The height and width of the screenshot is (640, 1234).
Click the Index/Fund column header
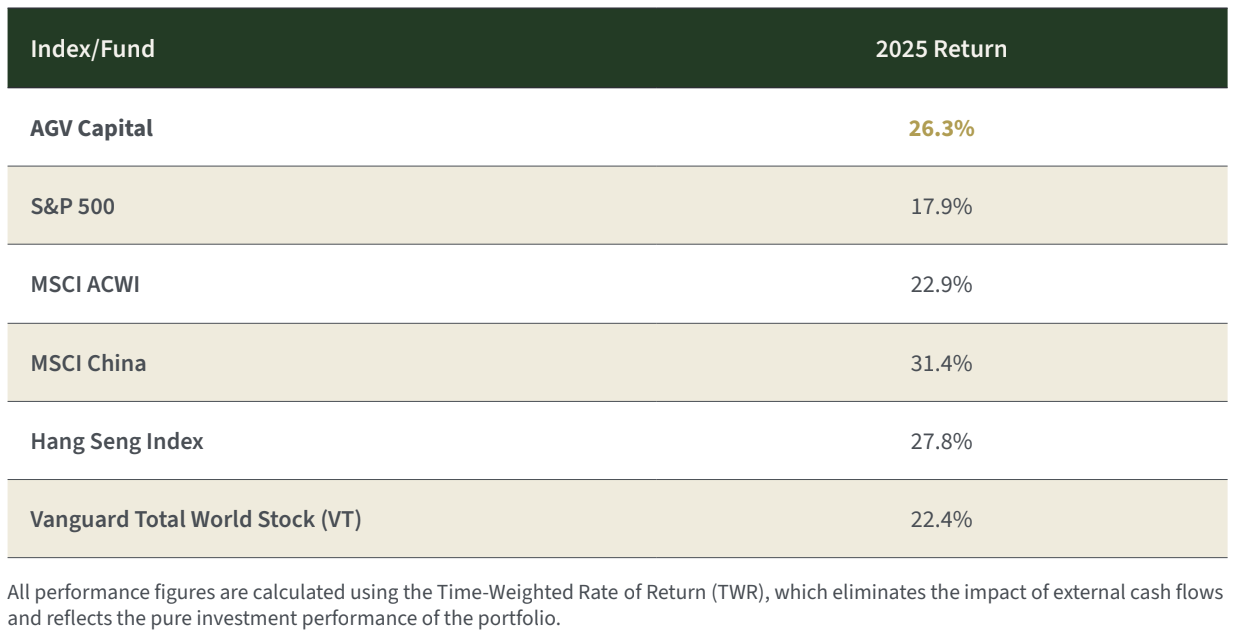tap(93, 49)
